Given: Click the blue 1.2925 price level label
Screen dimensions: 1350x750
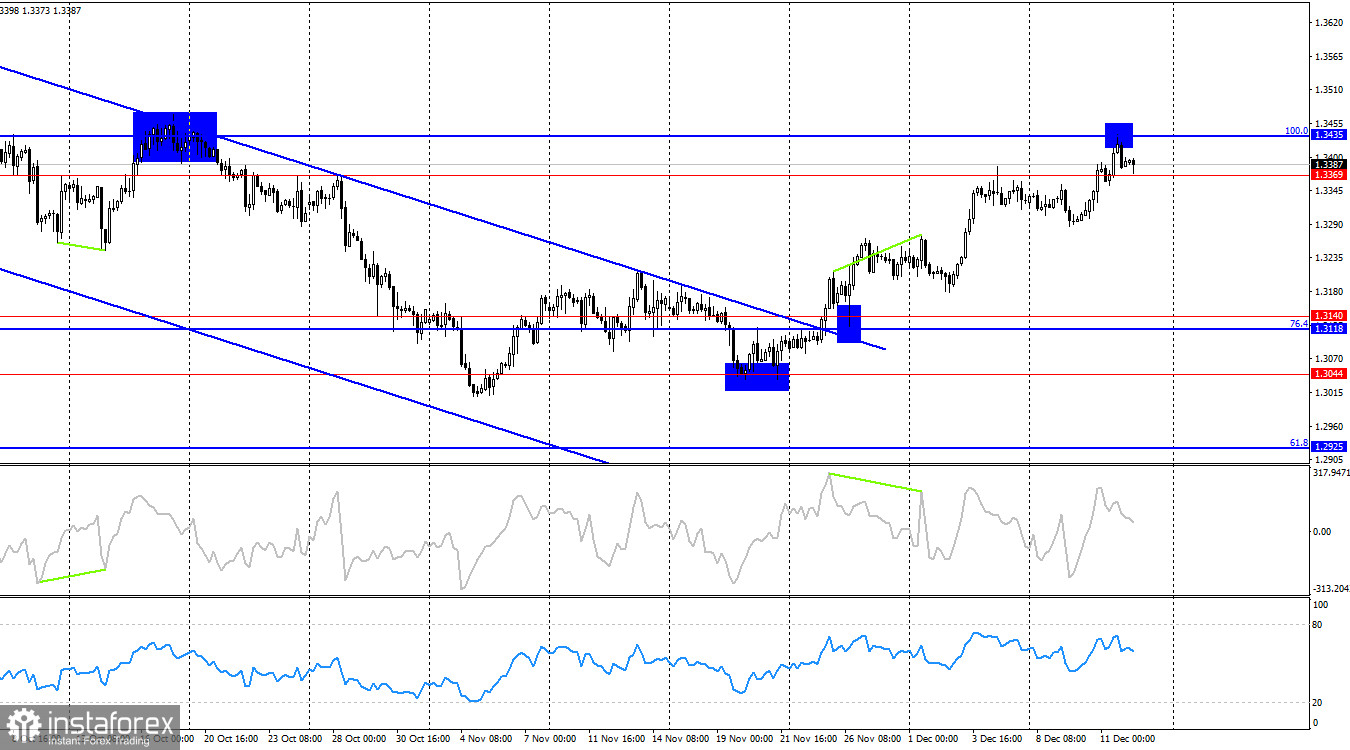Looking at the screenshot, I should [x=1328, y=447].
